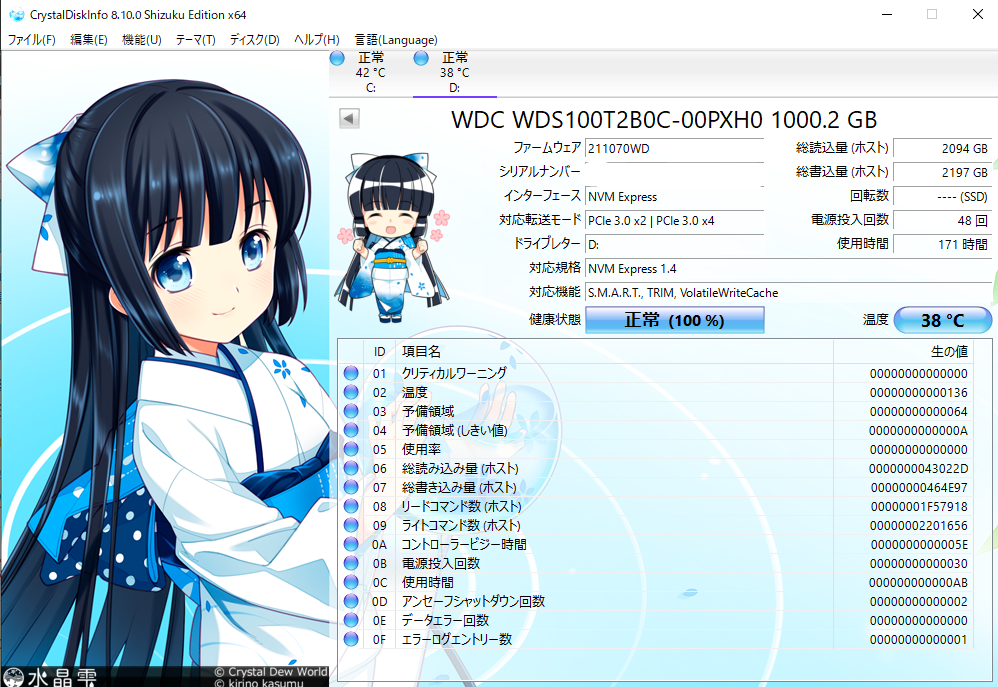The width and height of the screenshot is (998, 687).
Task: Open the 機能(U) menu
Action: click(141, 39)
